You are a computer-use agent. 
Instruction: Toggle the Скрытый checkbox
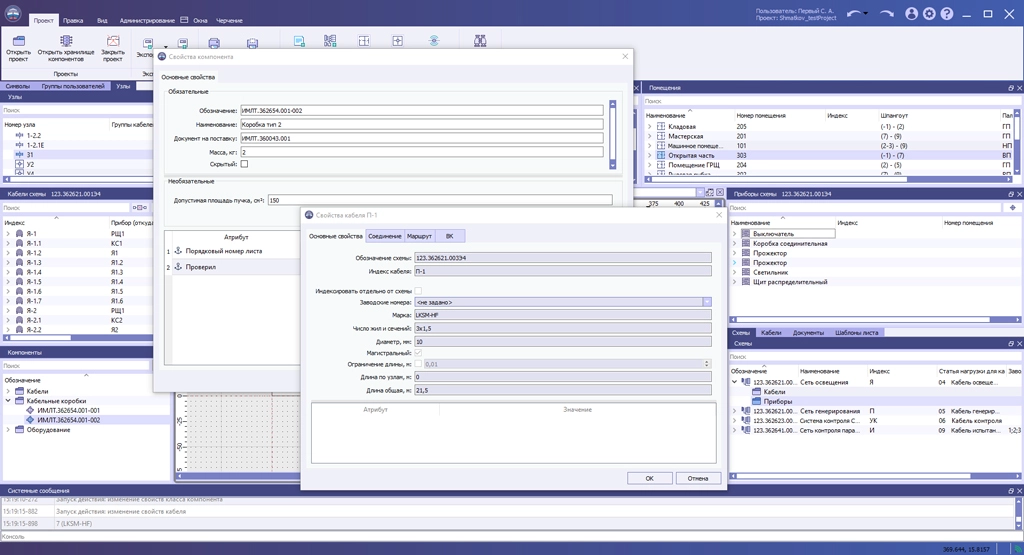click(x=244, y=164)
